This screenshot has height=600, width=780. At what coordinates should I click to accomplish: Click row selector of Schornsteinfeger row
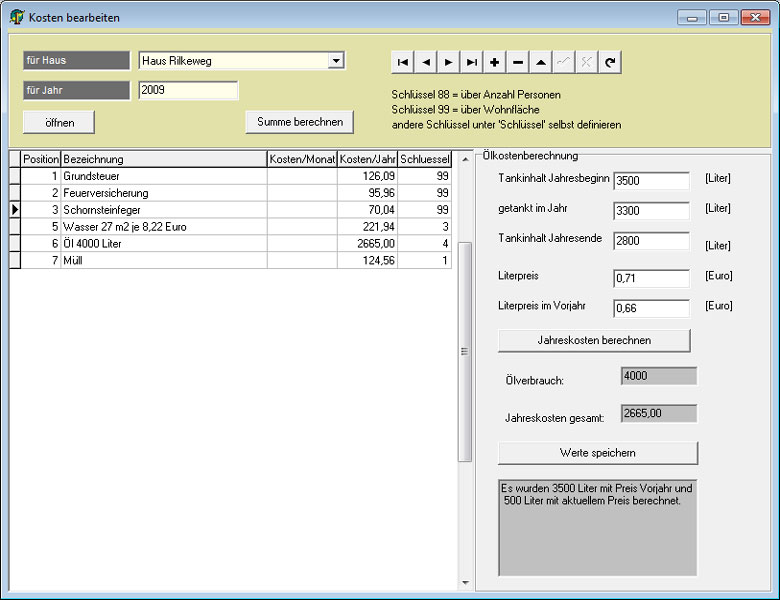coord(15,210)
